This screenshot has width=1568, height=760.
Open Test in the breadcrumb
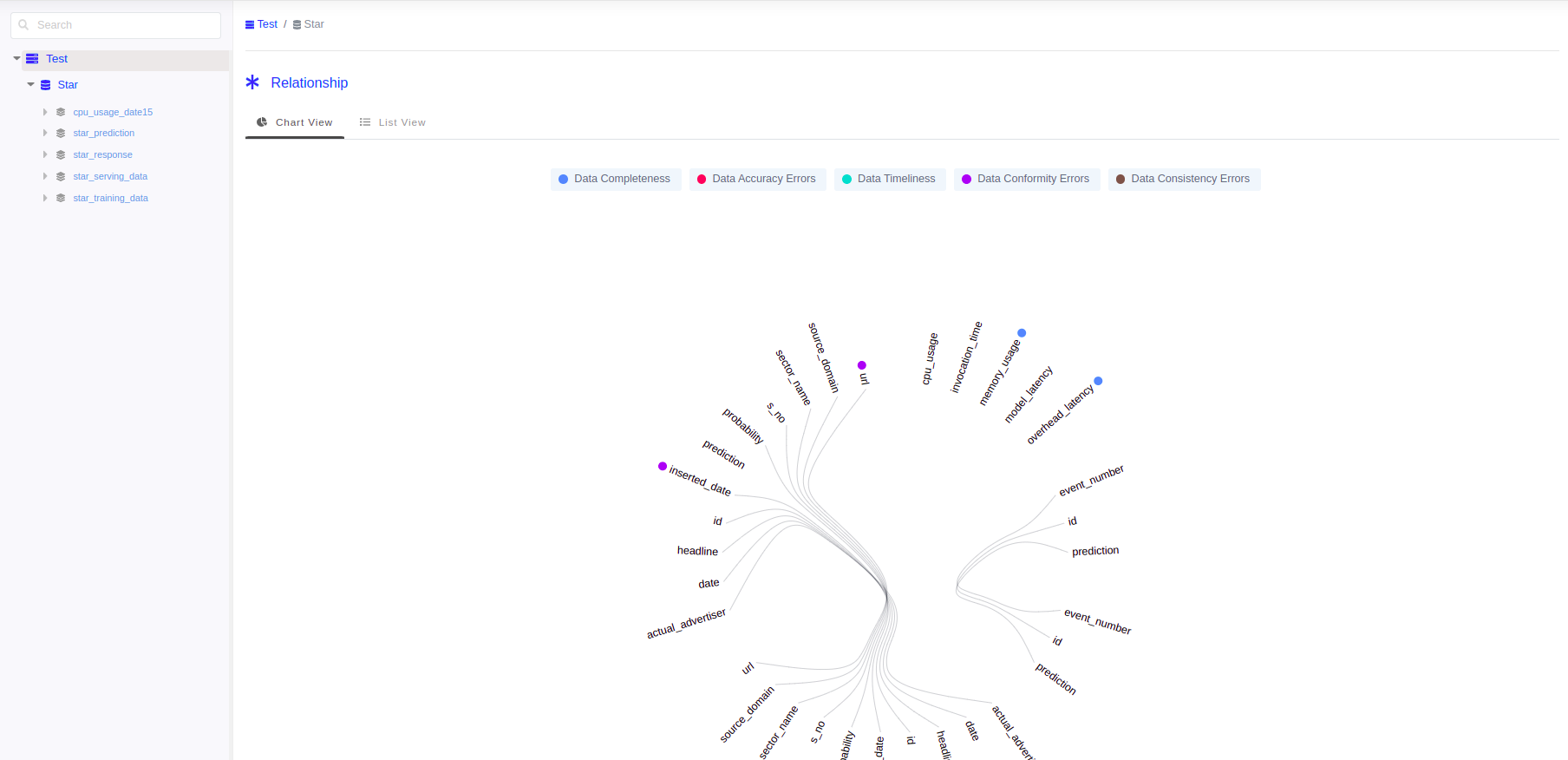click(x=267, y=24)
